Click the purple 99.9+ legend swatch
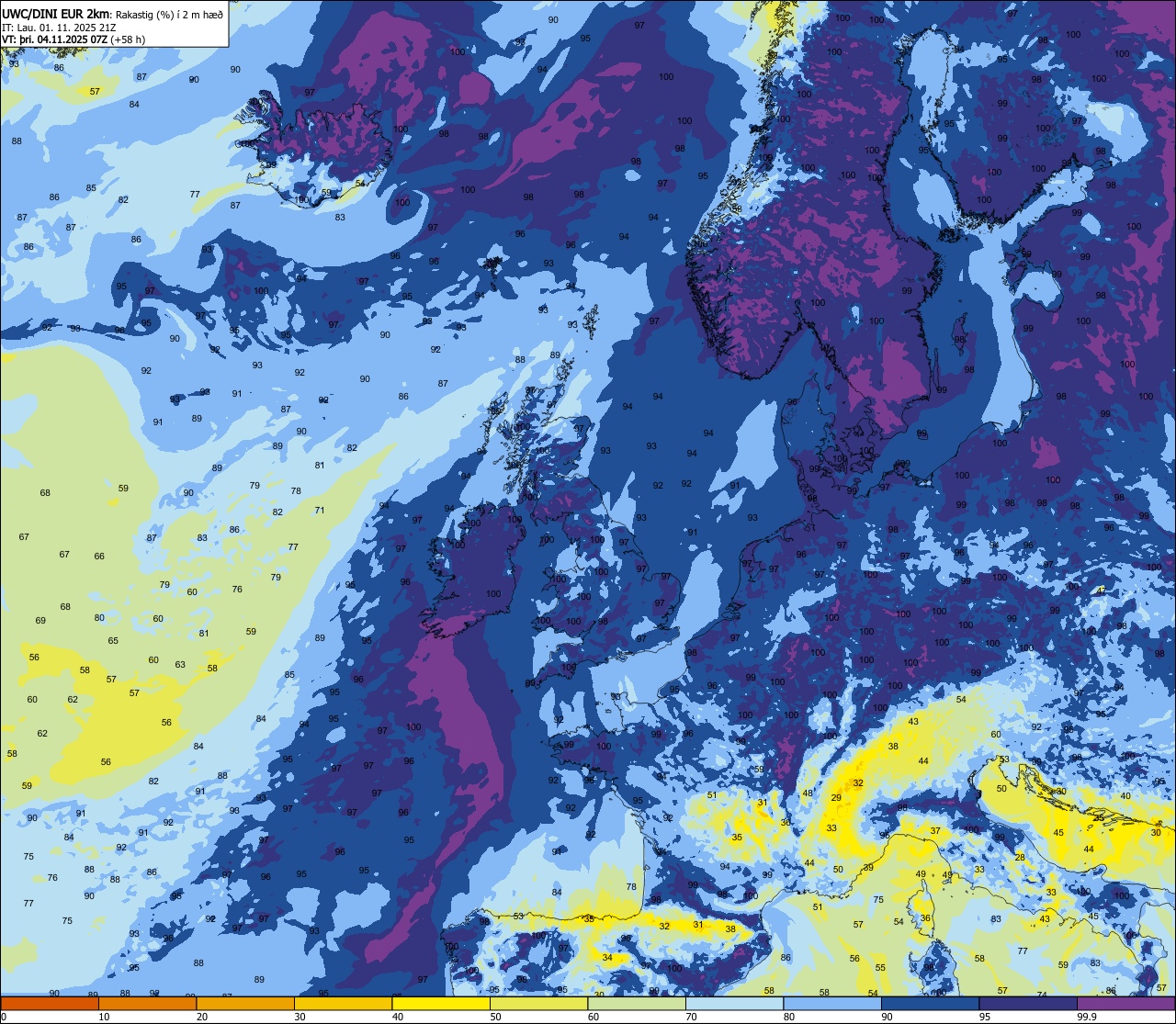This screenshot has height=1024, width=1176. click(x=1125, y=1004)
